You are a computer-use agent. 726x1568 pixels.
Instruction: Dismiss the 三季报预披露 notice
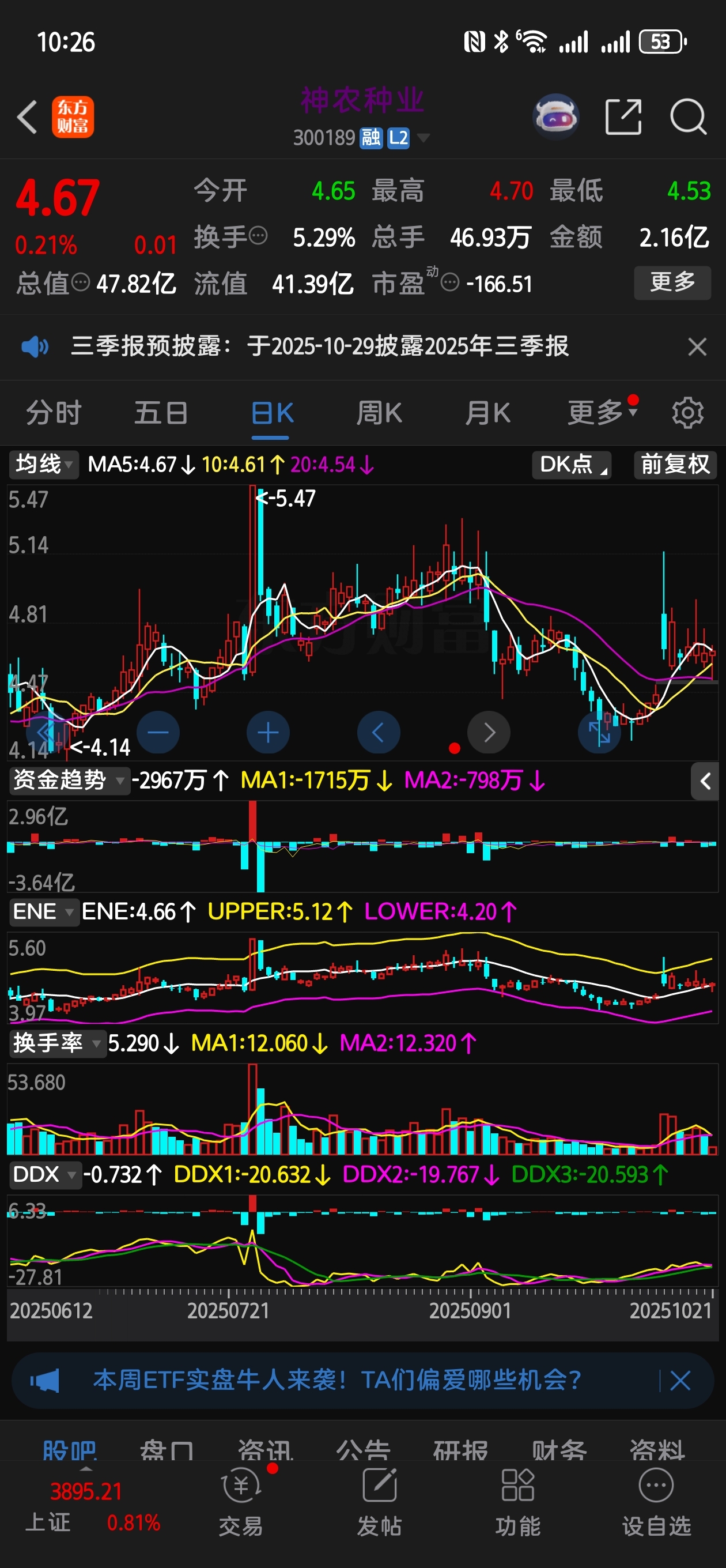[697, 347]
